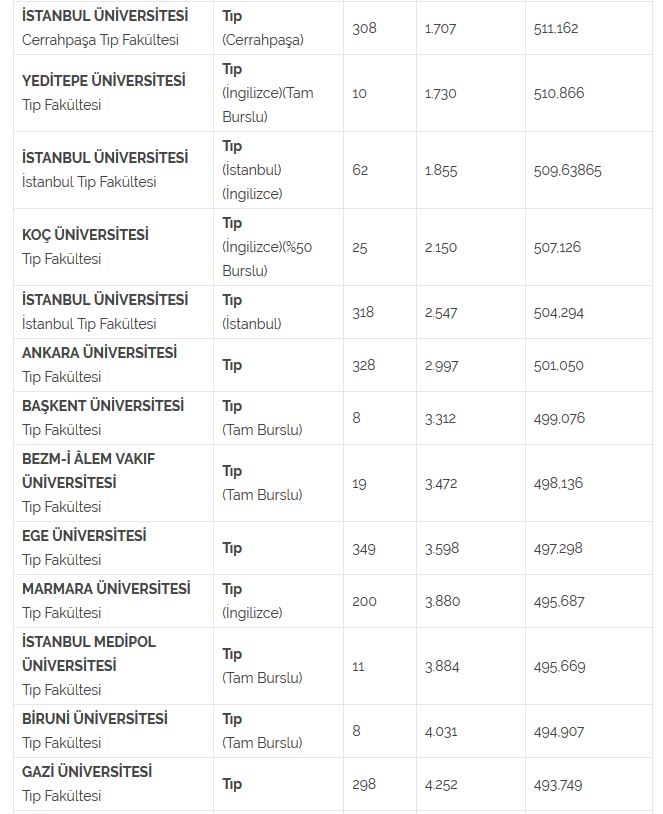Select the ranking value 1.730
Viewport: 663px width, 814px height.
pos(440,93)
